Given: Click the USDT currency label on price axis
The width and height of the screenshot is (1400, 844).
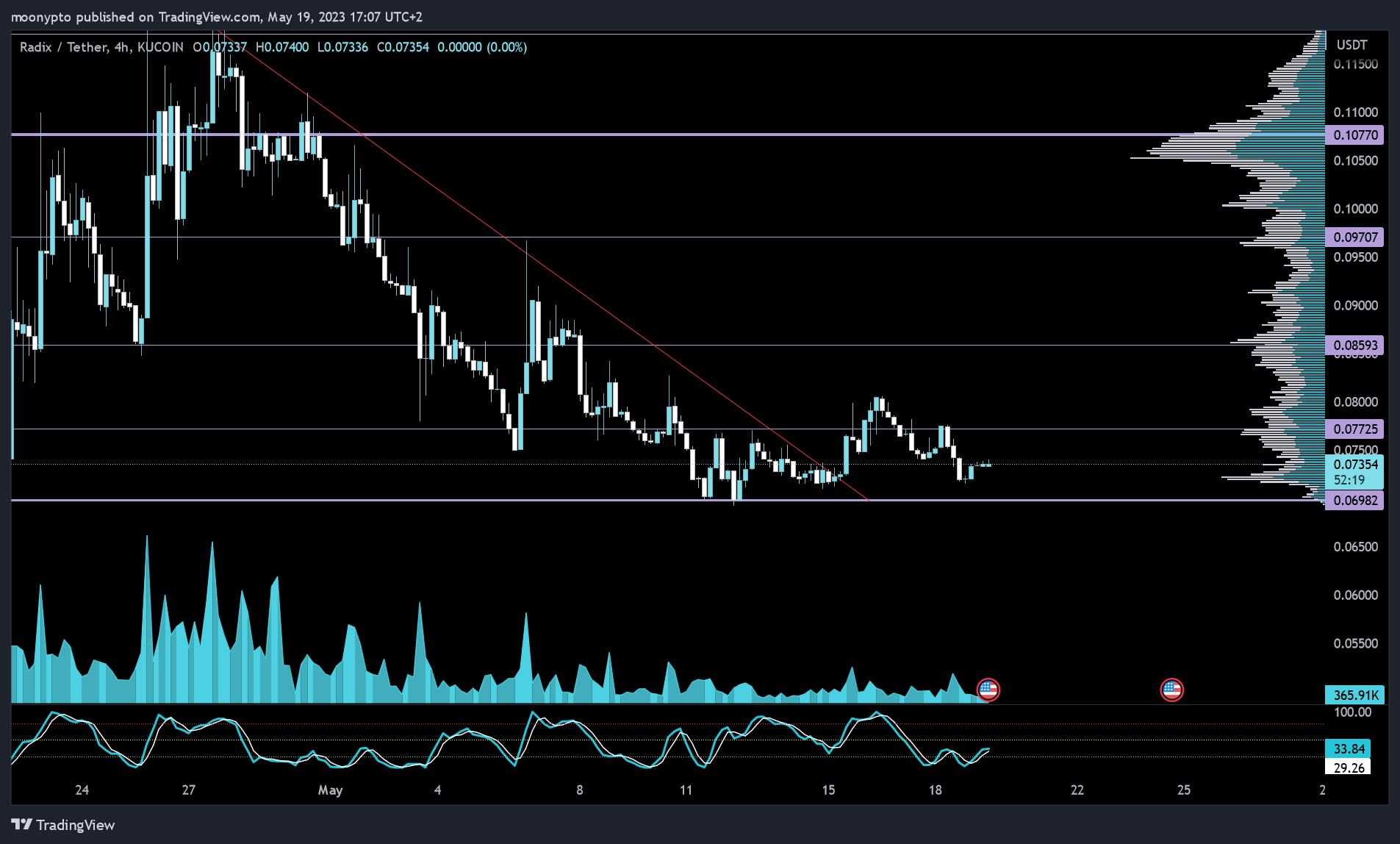Looking at the screenshot, I should tap(1351, 45).
